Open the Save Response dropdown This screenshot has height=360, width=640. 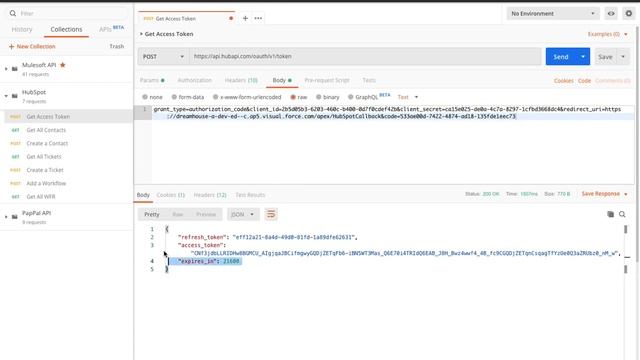[x=604, y=194]
